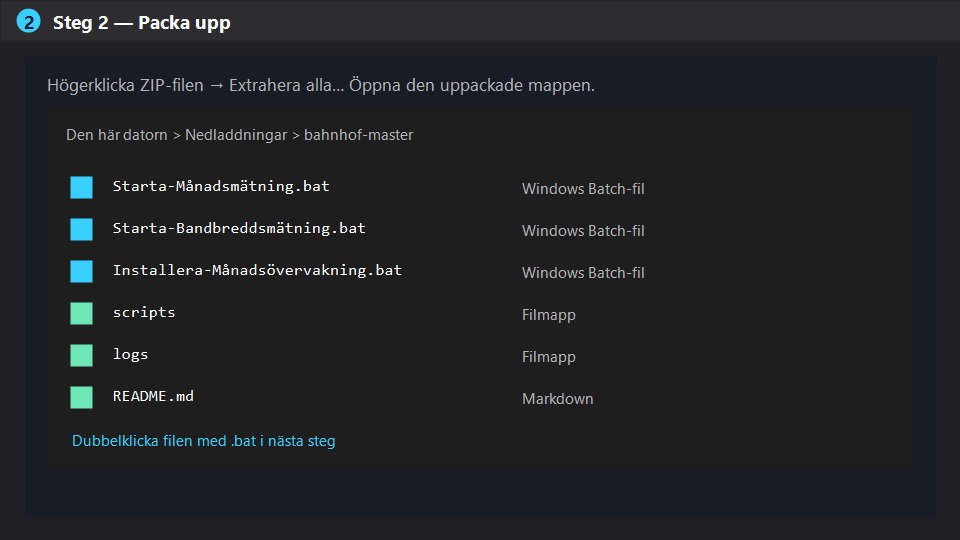Image resolution: width=960 pixels, height=540 pixels.
Task: Click the README.md file icon
Action: tap(81, 397)
